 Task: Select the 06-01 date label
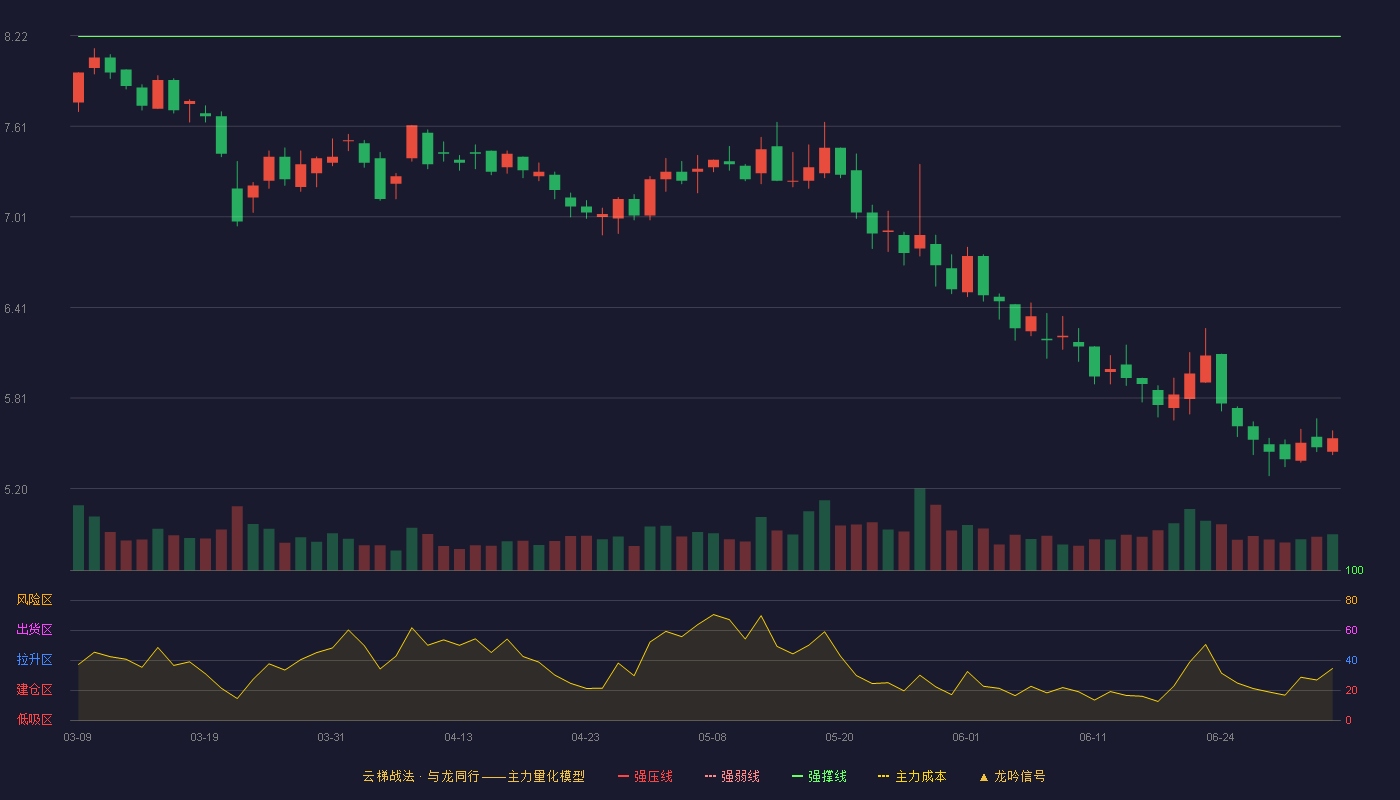966,737
